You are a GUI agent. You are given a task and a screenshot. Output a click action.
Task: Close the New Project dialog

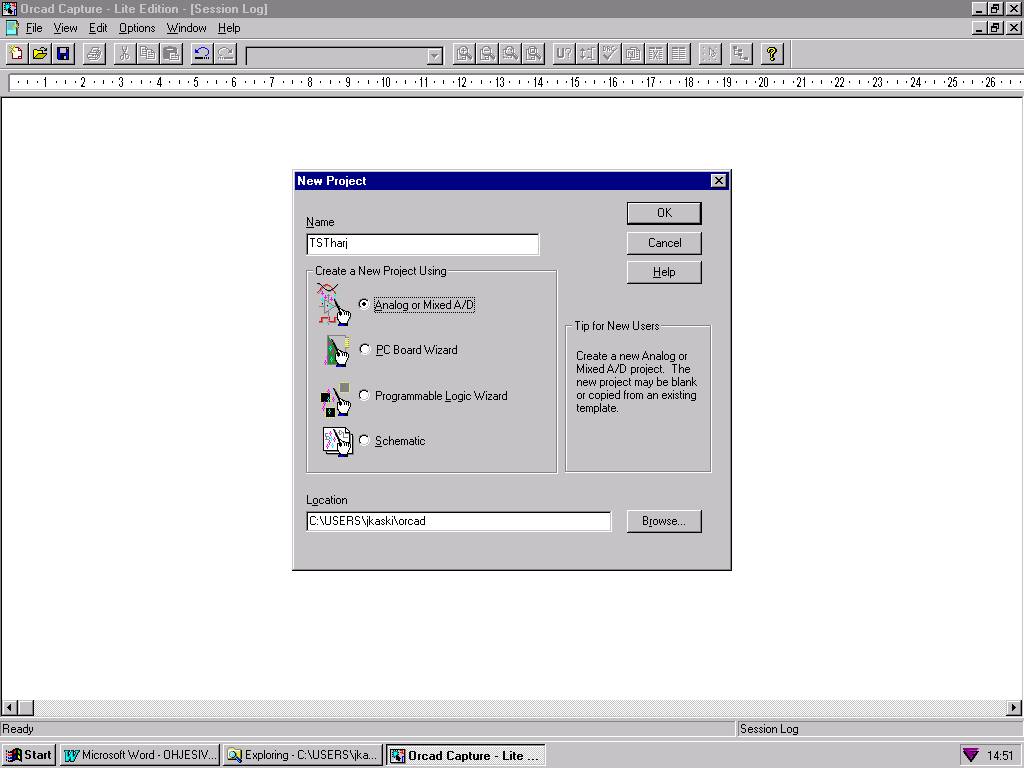(x=718, y=181)
